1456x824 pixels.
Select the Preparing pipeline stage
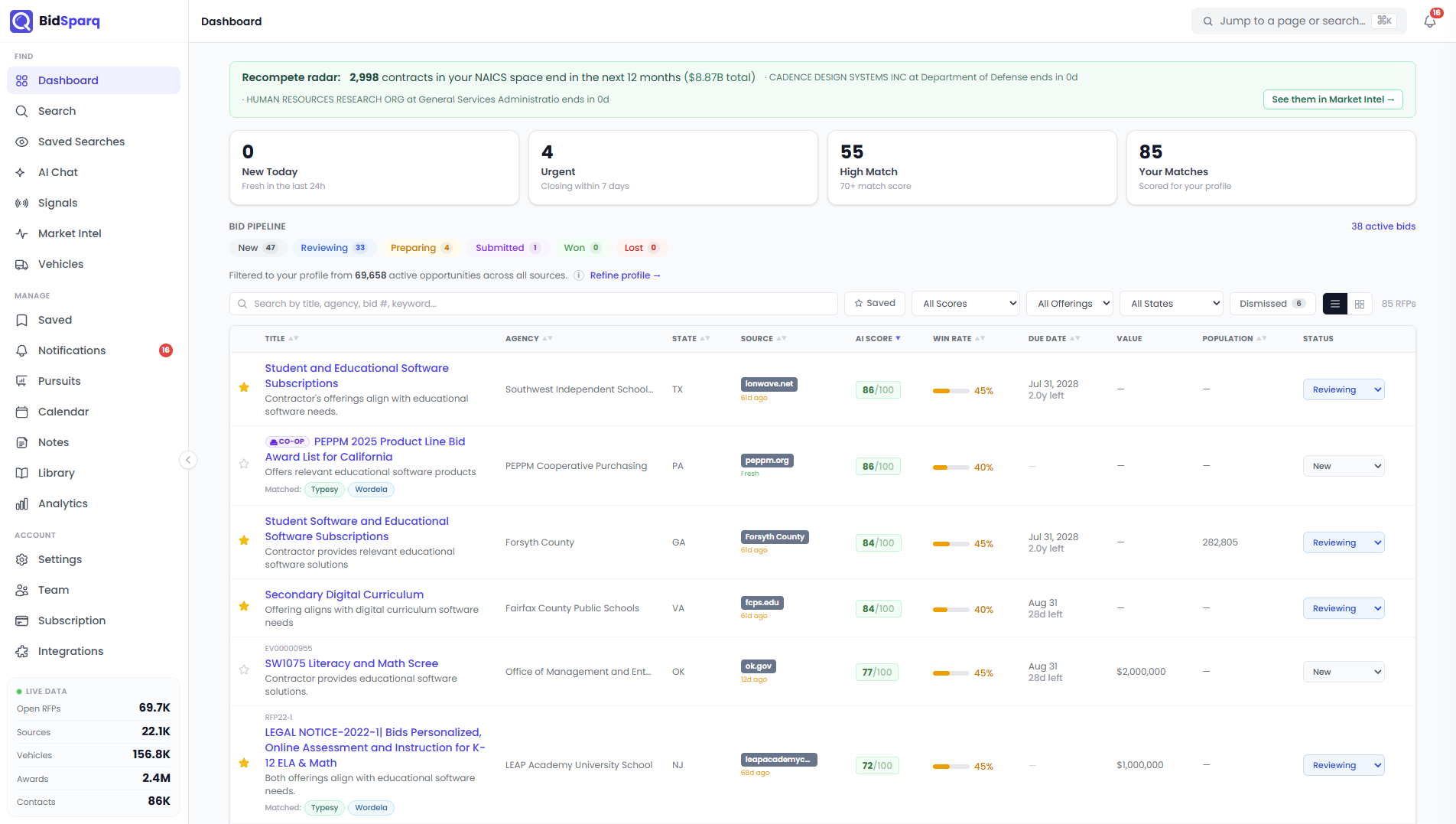[421, 248]
